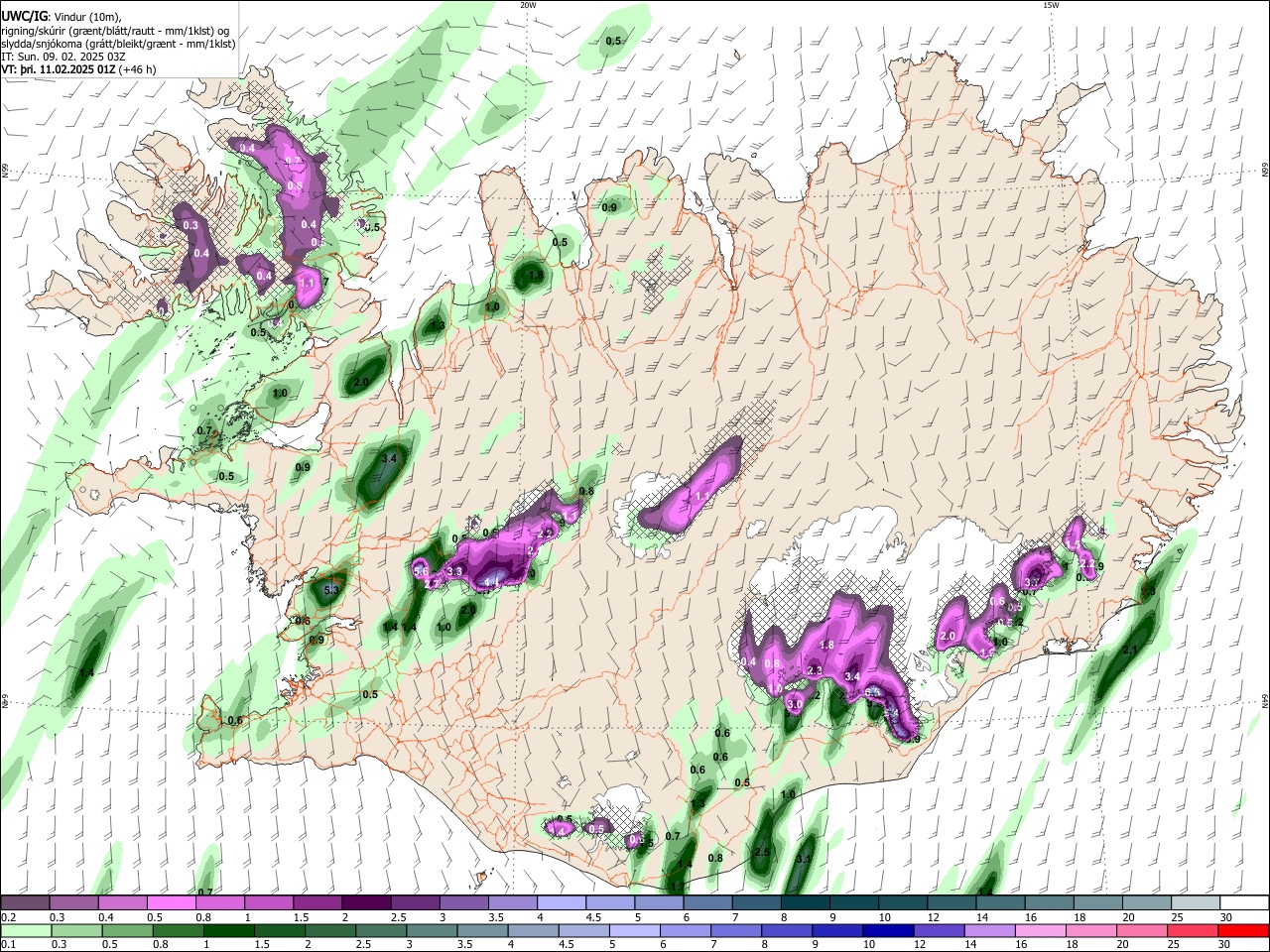Click the 'UWC/IG' title in the header box
1270x952 pixels.
[x=25, y=15]
